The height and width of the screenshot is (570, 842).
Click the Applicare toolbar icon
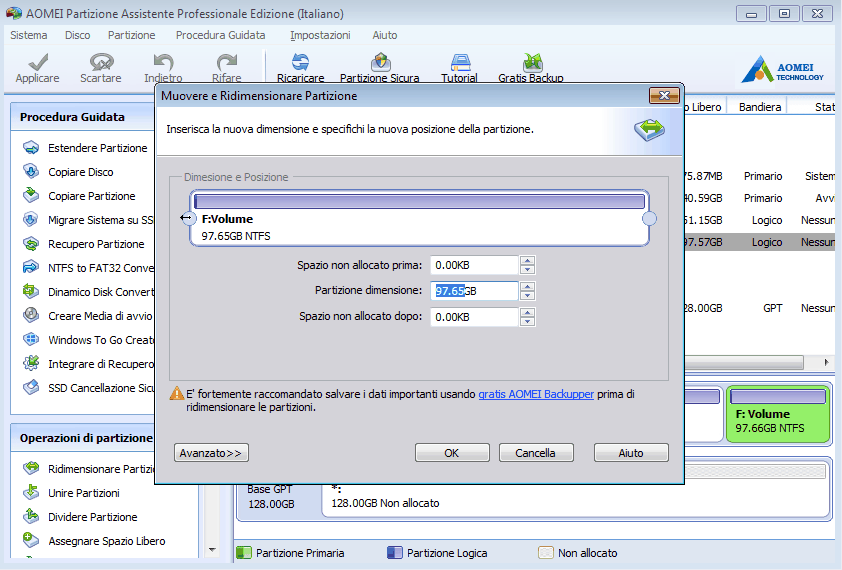[38, 62]
